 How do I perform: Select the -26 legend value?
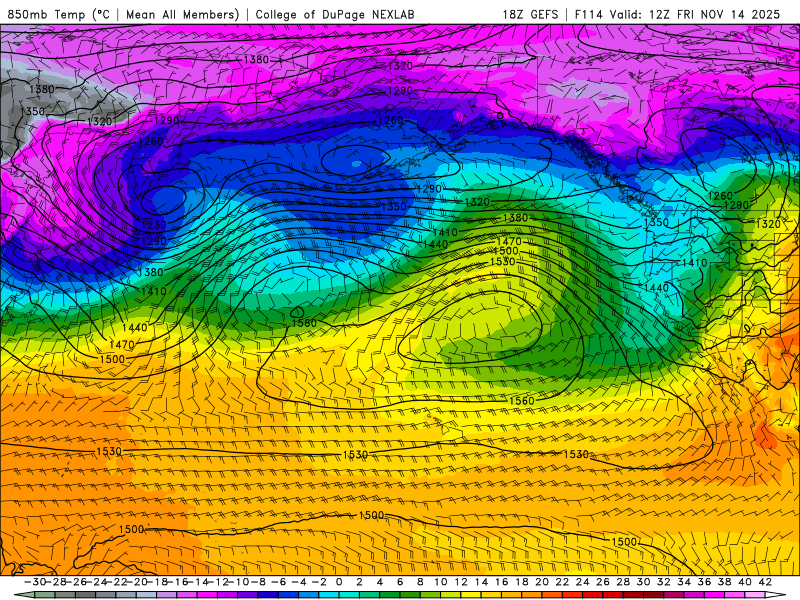(76, 582)
